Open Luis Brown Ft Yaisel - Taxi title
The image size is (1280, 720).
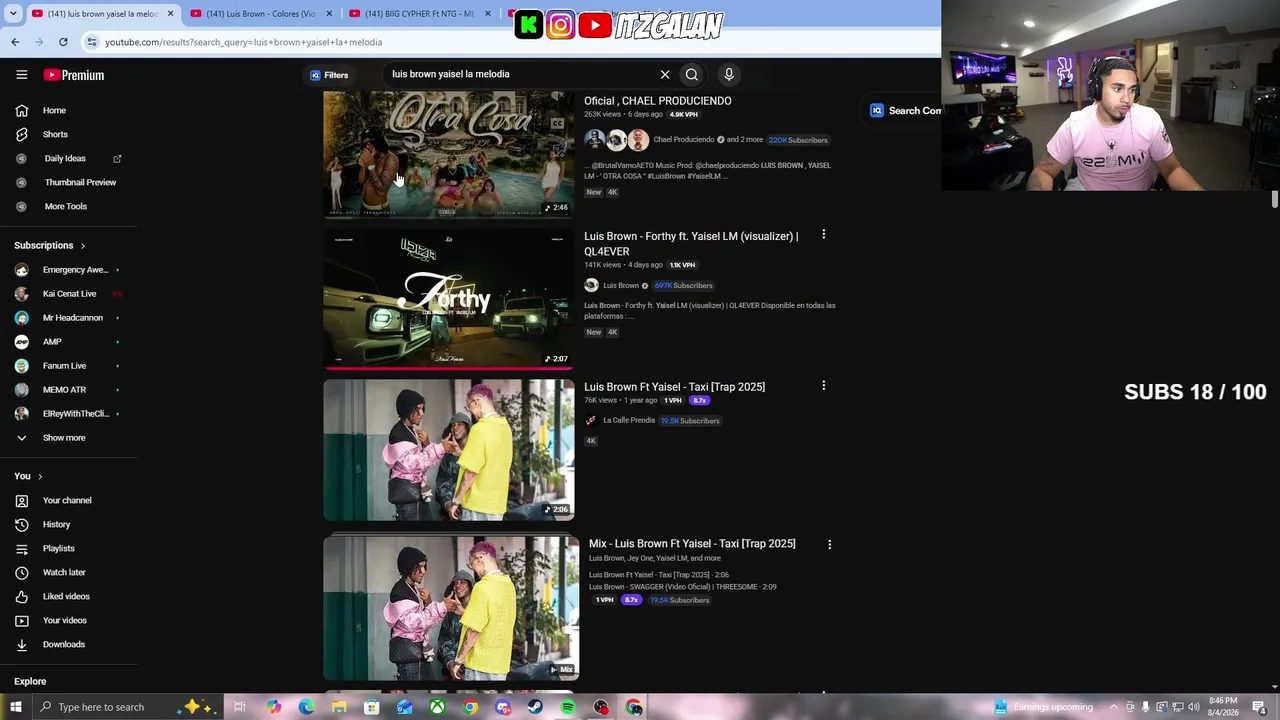tap(674, 387)
